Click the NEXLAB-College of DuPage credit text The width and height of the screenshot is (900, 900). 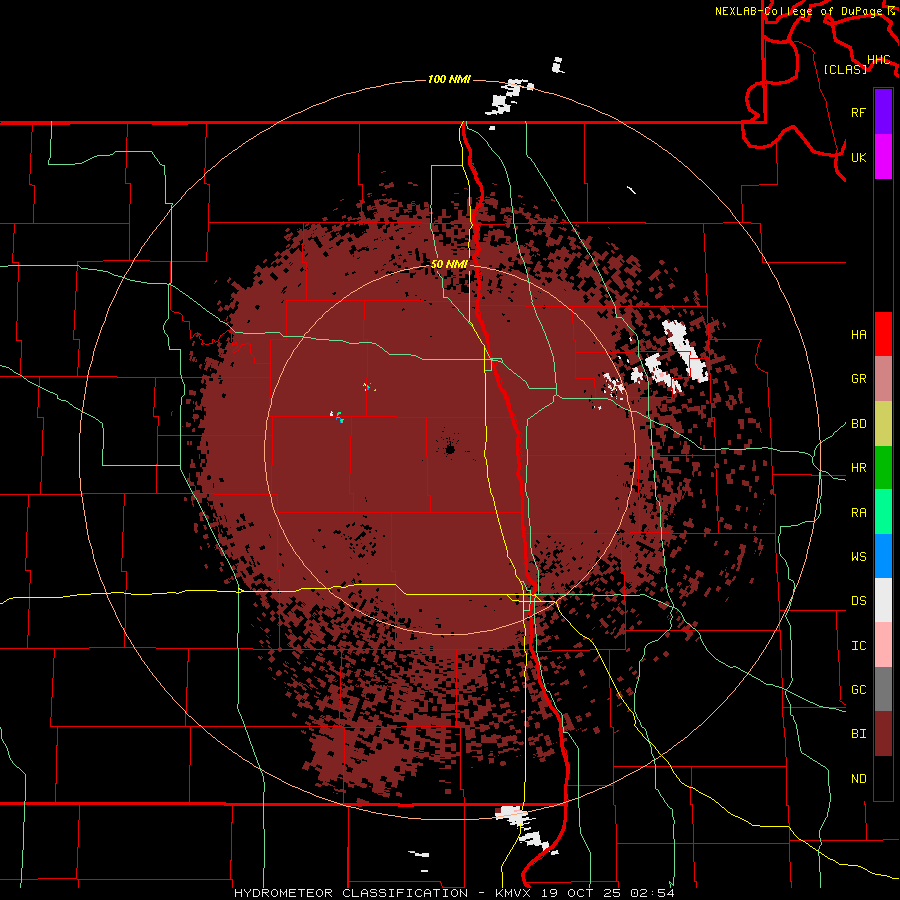coord(800,11)
